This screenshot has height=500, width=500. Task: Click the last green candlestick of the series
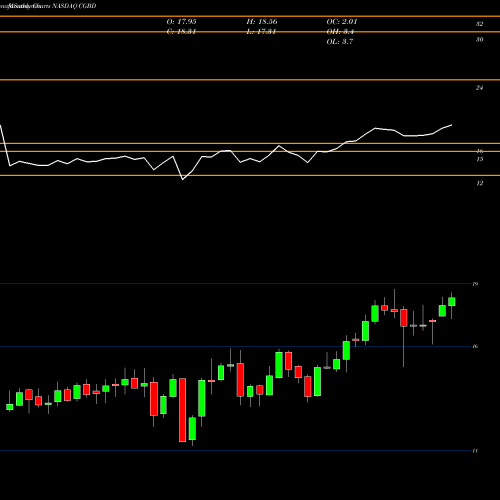click(452, 302)
